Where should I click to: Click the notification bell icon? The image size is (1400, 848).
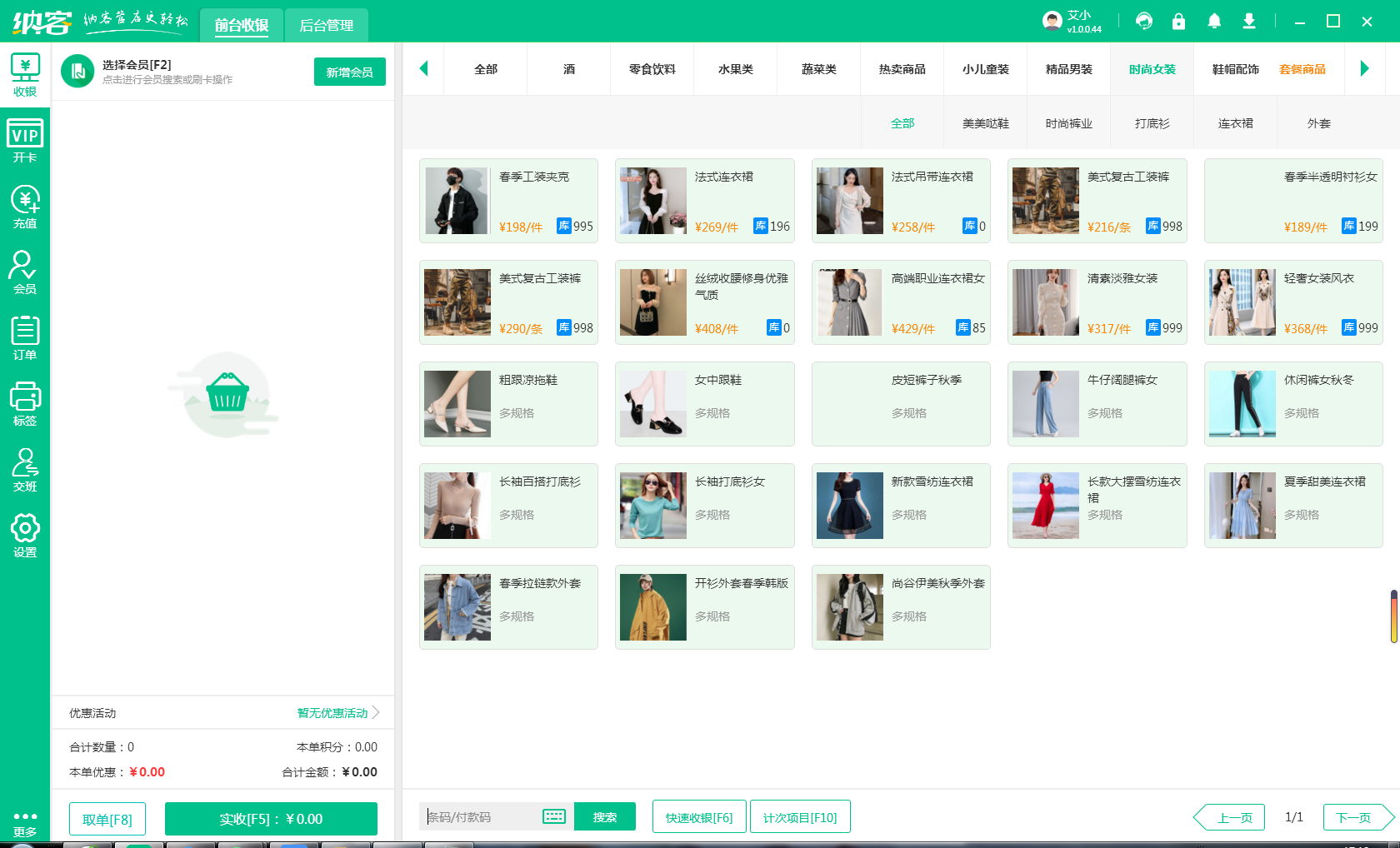point(1214,21)
